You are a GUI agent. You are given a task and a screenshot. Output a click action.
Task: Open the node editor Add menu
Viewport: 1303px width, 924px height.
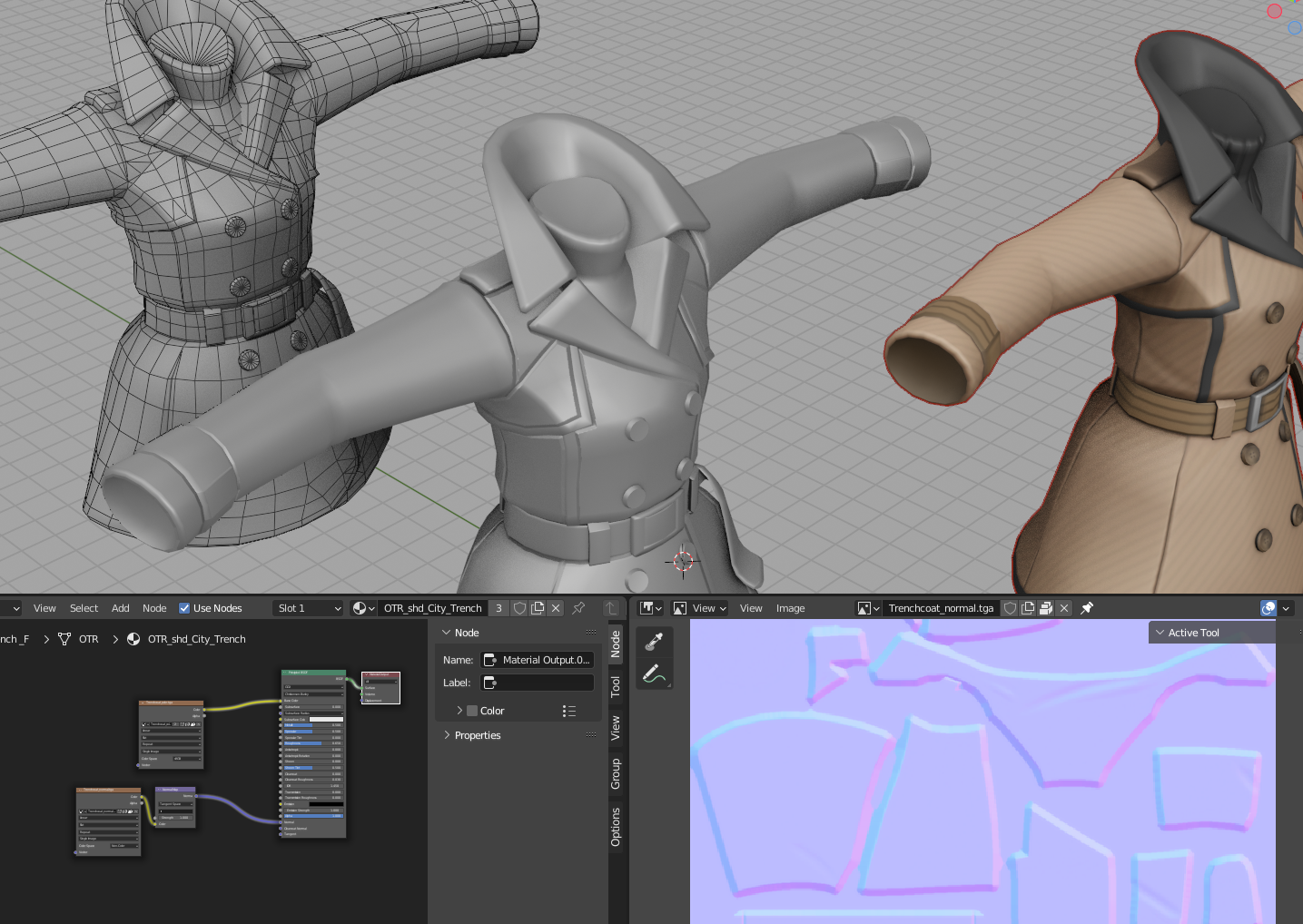coord(121,608)
